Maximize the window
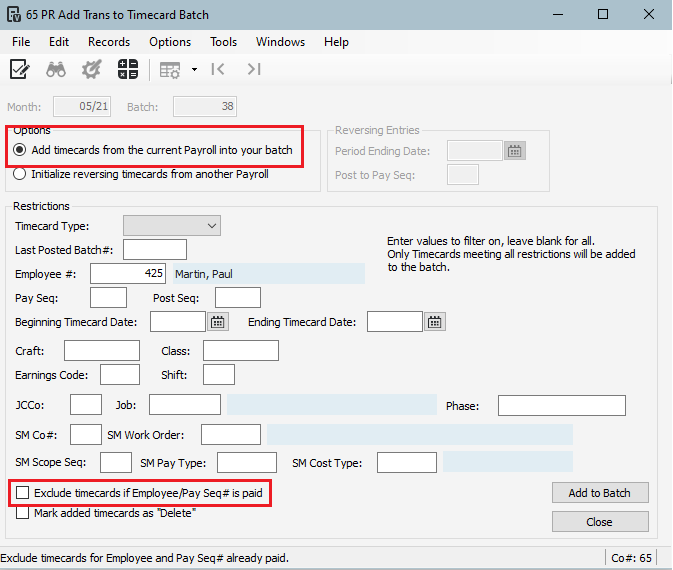673x570 pixels. [x=603, y=14]
